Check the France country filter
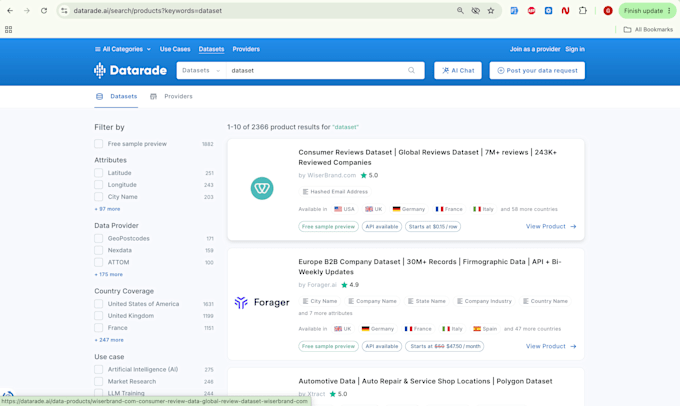Screen dimensions: 680x406 tap(98, 327)
